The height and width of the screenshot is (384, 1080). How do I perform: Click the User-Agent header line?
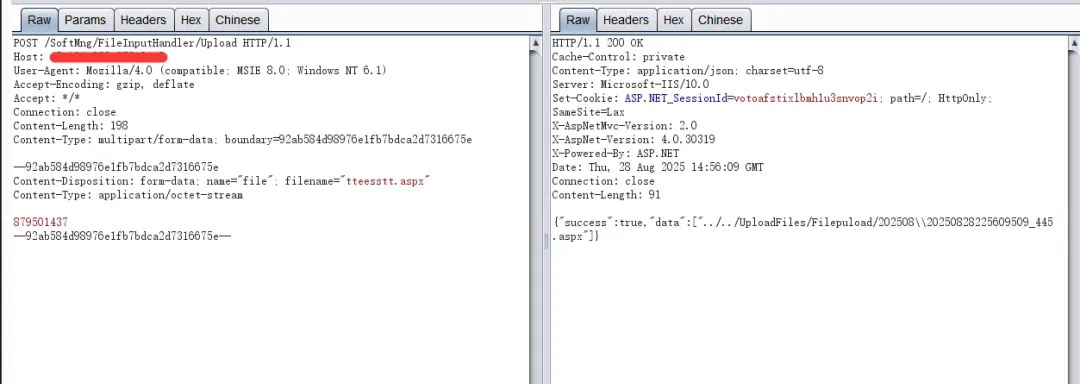200,70
